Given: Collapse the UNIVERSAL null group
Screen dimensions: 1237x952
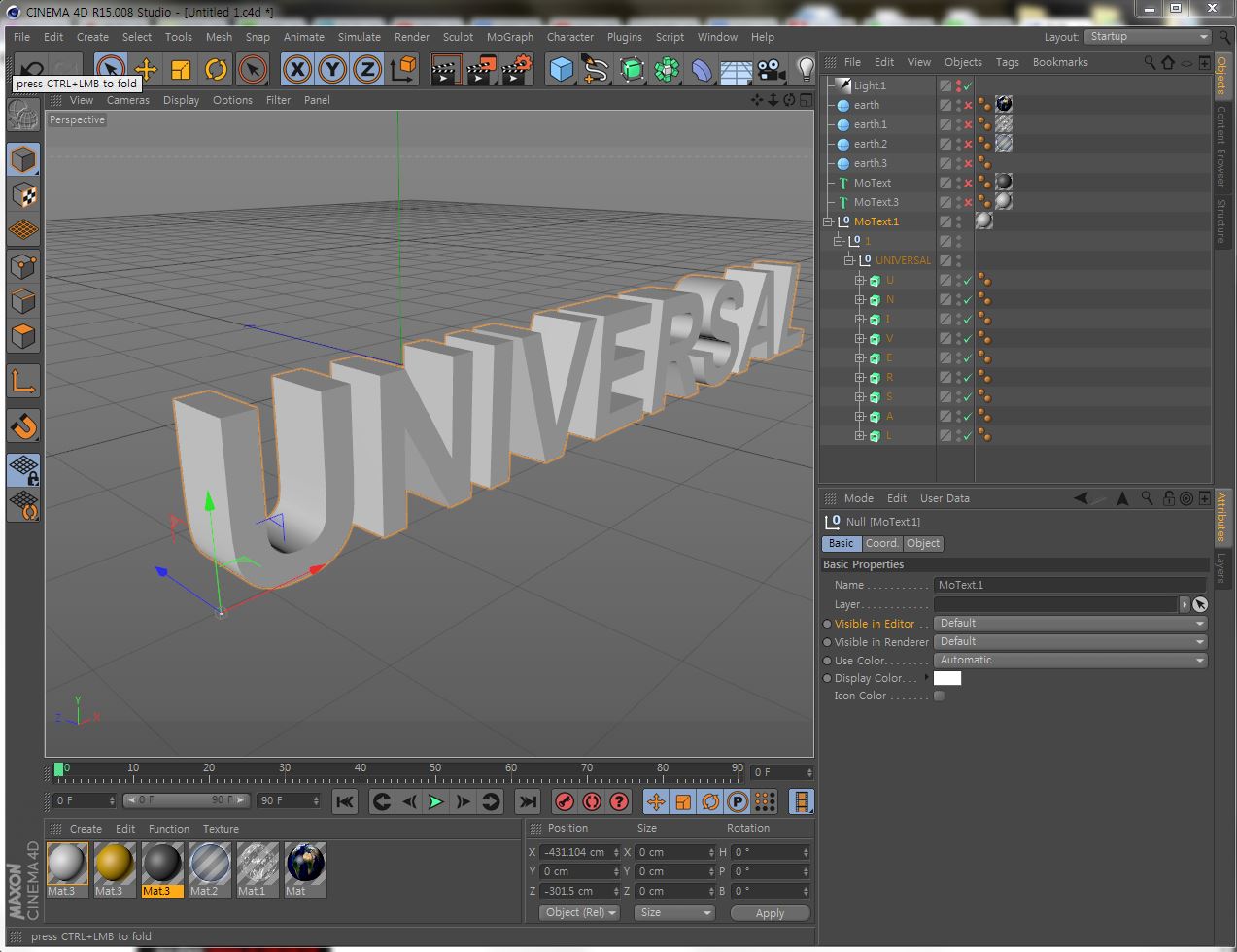Looking at the screenshot, I should (x=849, y=260).
